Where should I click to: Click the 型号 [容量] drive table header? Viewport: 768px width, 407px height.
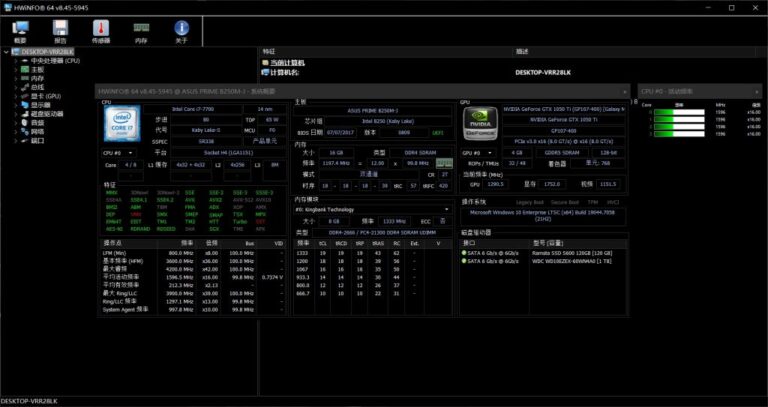click(x=578, y=243)
